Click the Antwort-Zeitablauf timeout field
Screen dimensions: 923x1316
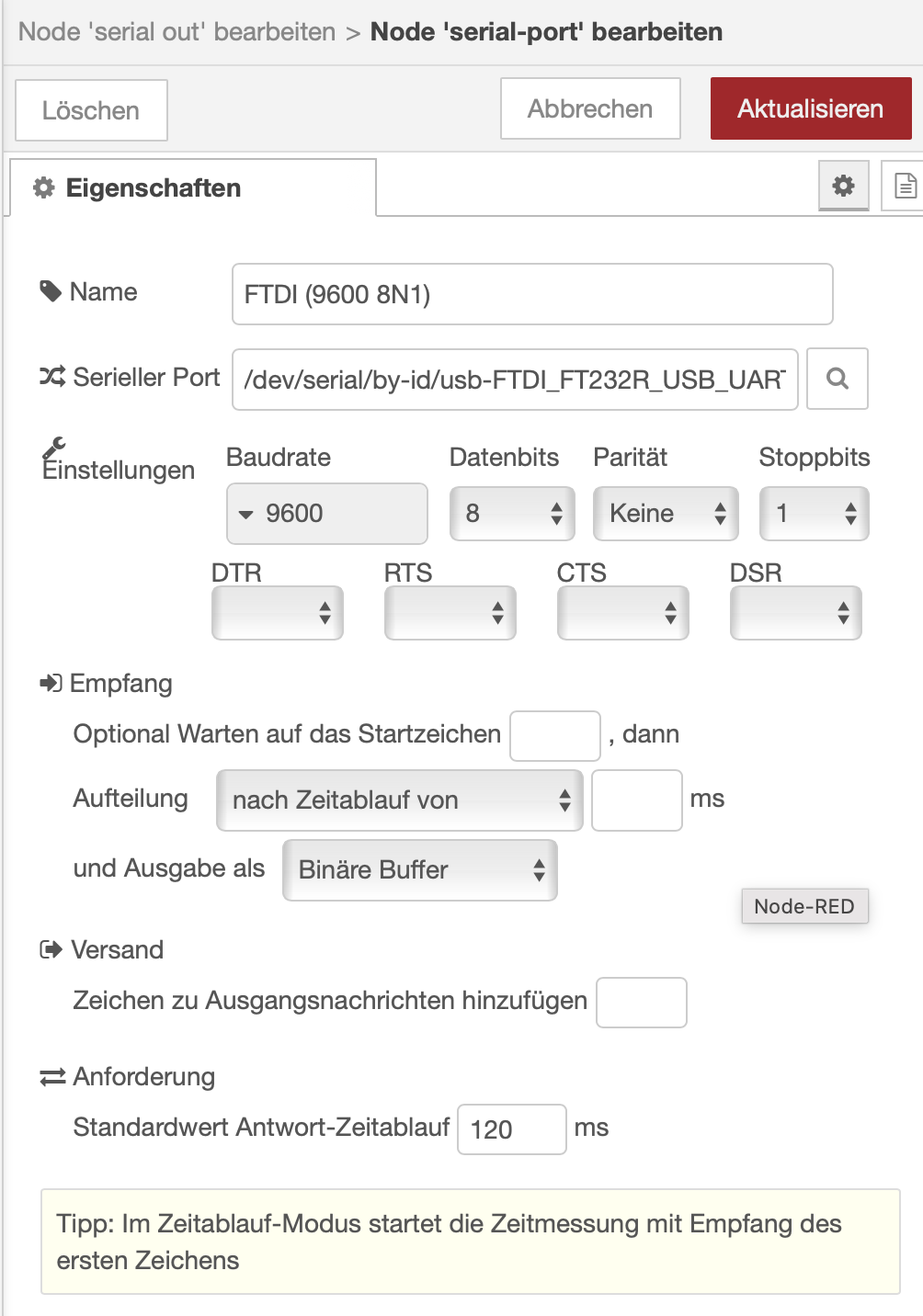point(511,1129)
